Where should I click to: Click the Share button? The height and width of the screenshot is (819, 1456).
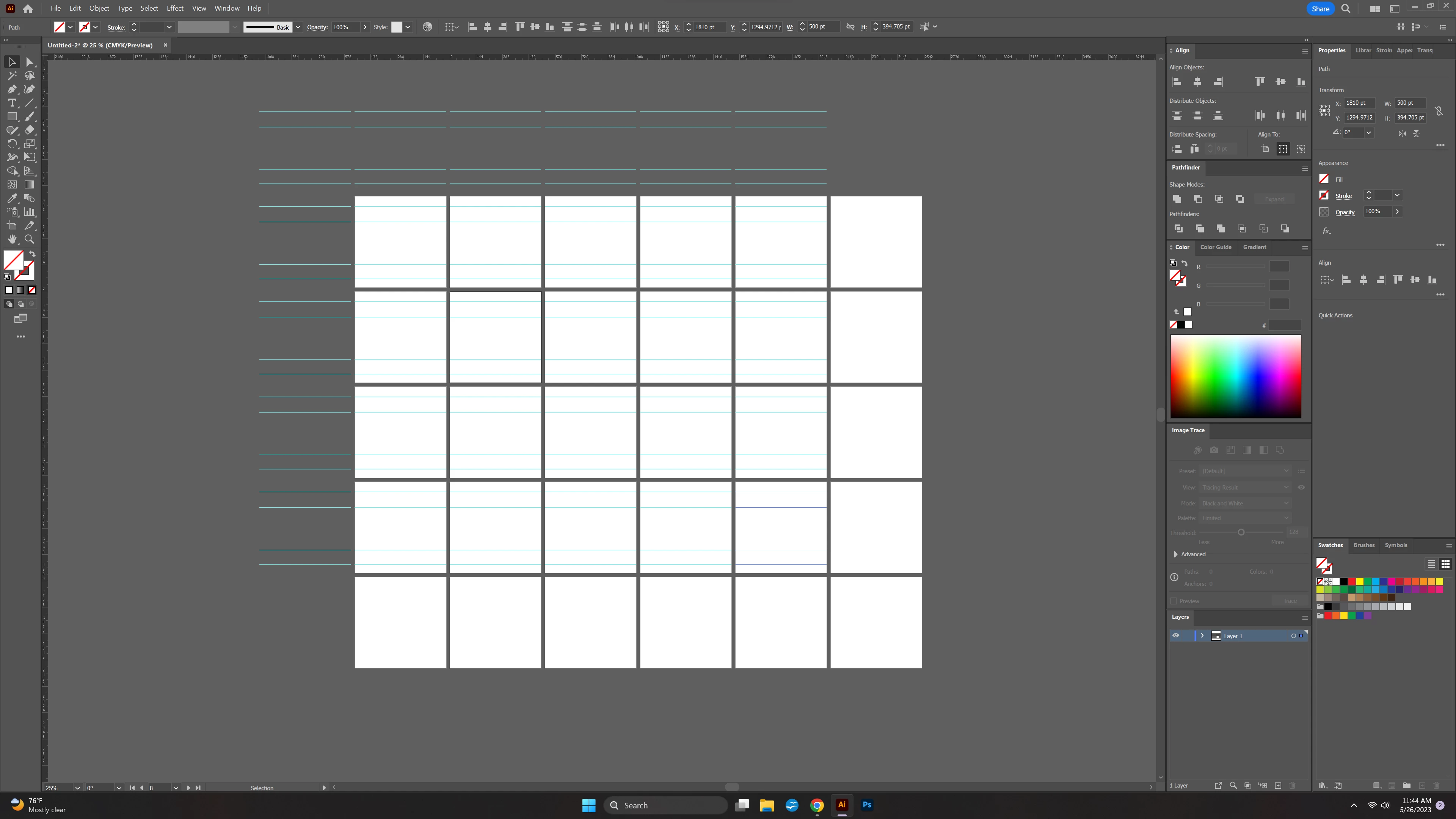(1320, 8)
